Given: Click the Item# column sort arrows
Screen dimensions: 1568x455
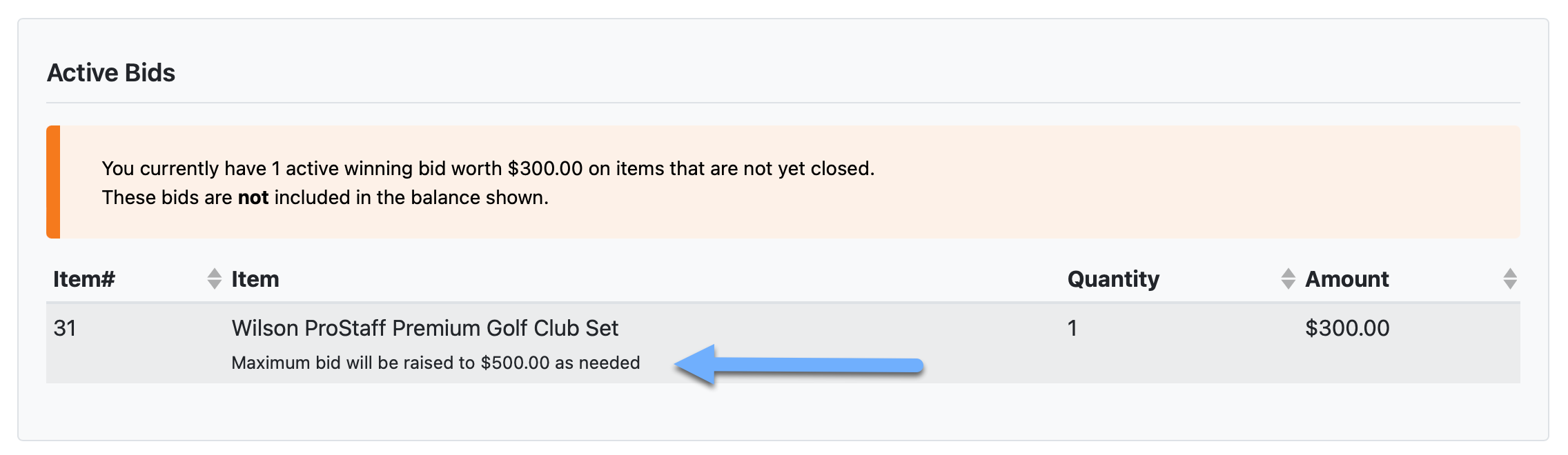Looking at the screenshot, I should (x=215, y=279).
